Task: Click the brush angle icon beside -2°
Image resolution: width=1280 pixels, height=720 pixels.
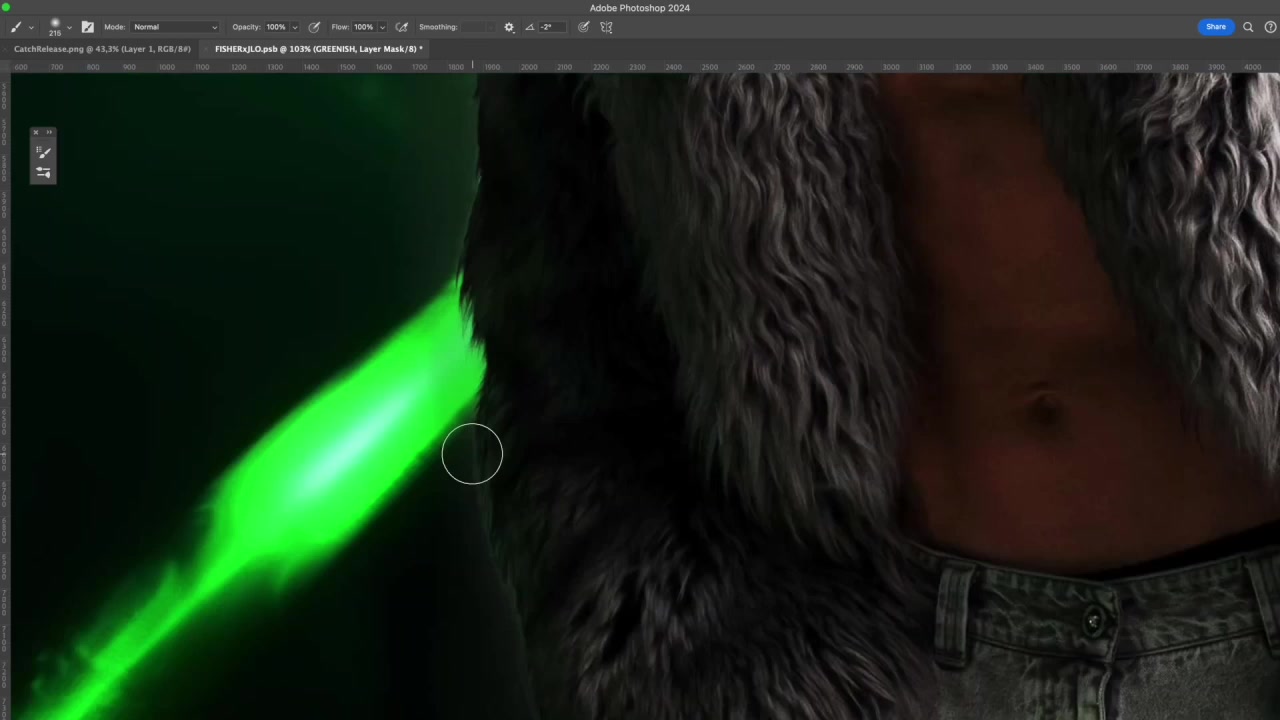Action: (x=529, y=27)
